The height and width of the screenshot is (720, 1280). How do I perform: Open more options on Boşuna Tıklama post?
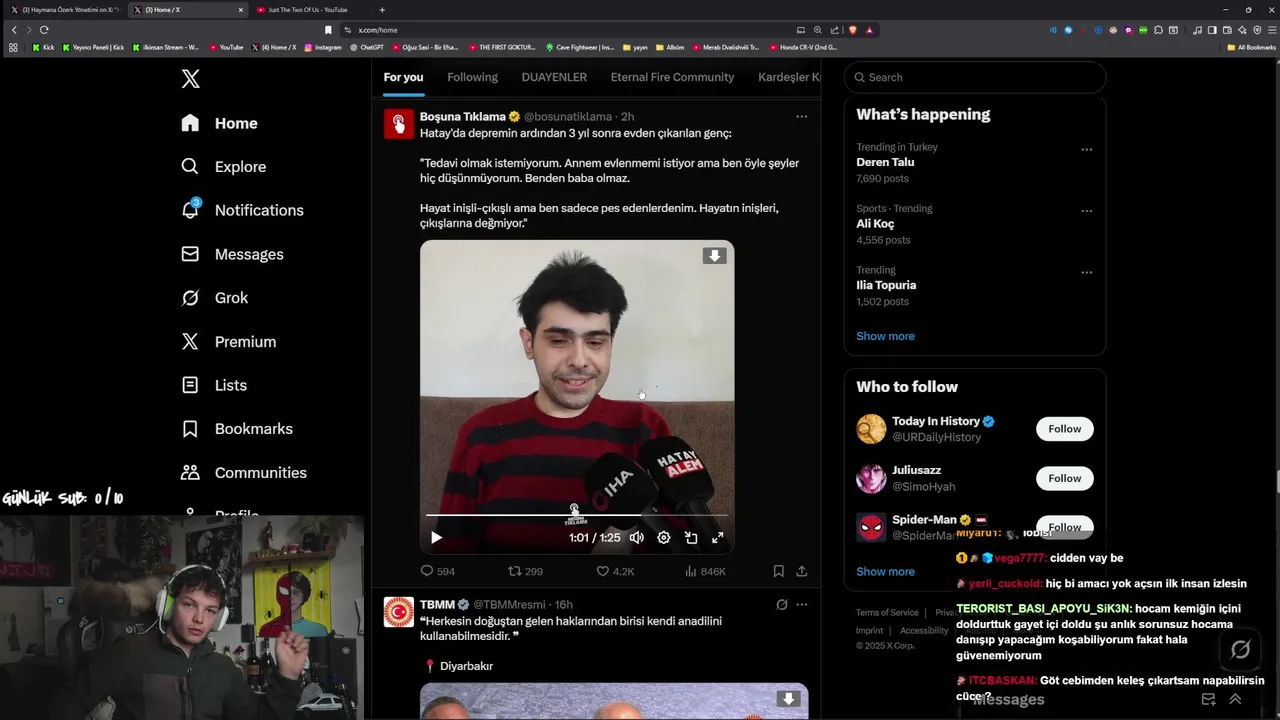tap(801, 116)
